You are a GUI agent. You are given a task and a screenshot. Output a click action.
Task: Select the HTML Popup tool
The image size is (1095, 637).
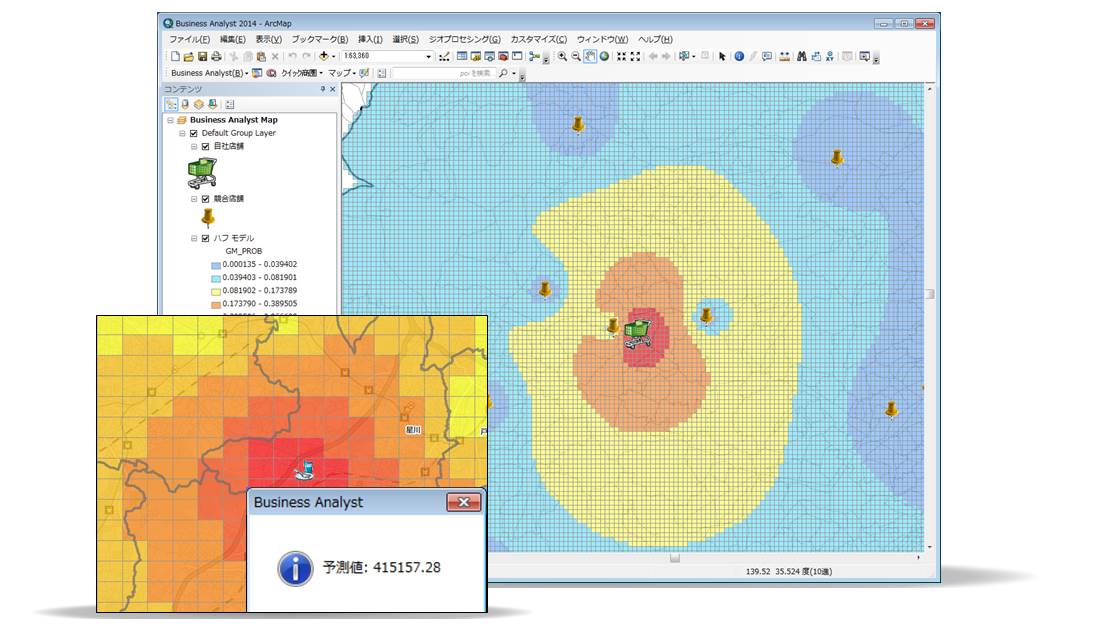click(767, 57)
